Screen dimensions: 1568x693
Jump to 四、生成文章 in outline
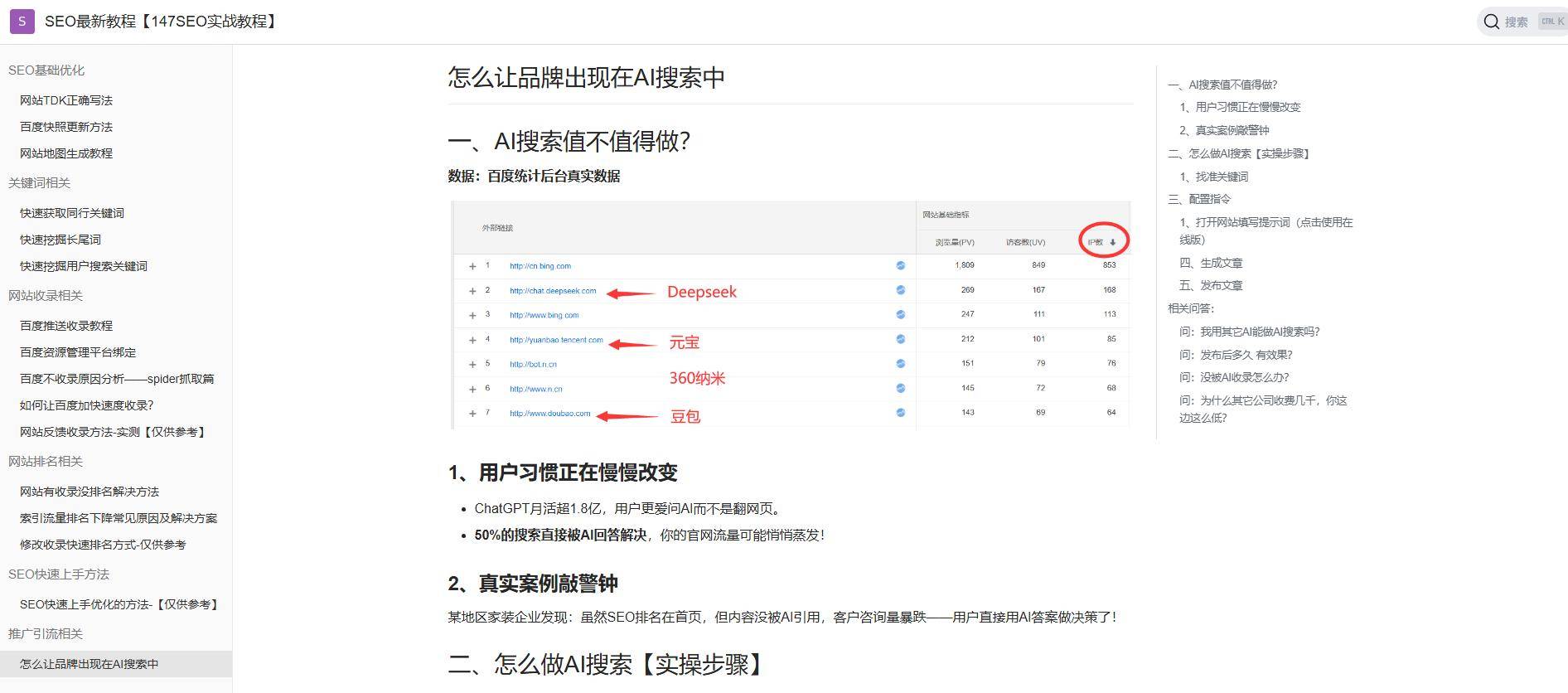[x=1211, y=263]
